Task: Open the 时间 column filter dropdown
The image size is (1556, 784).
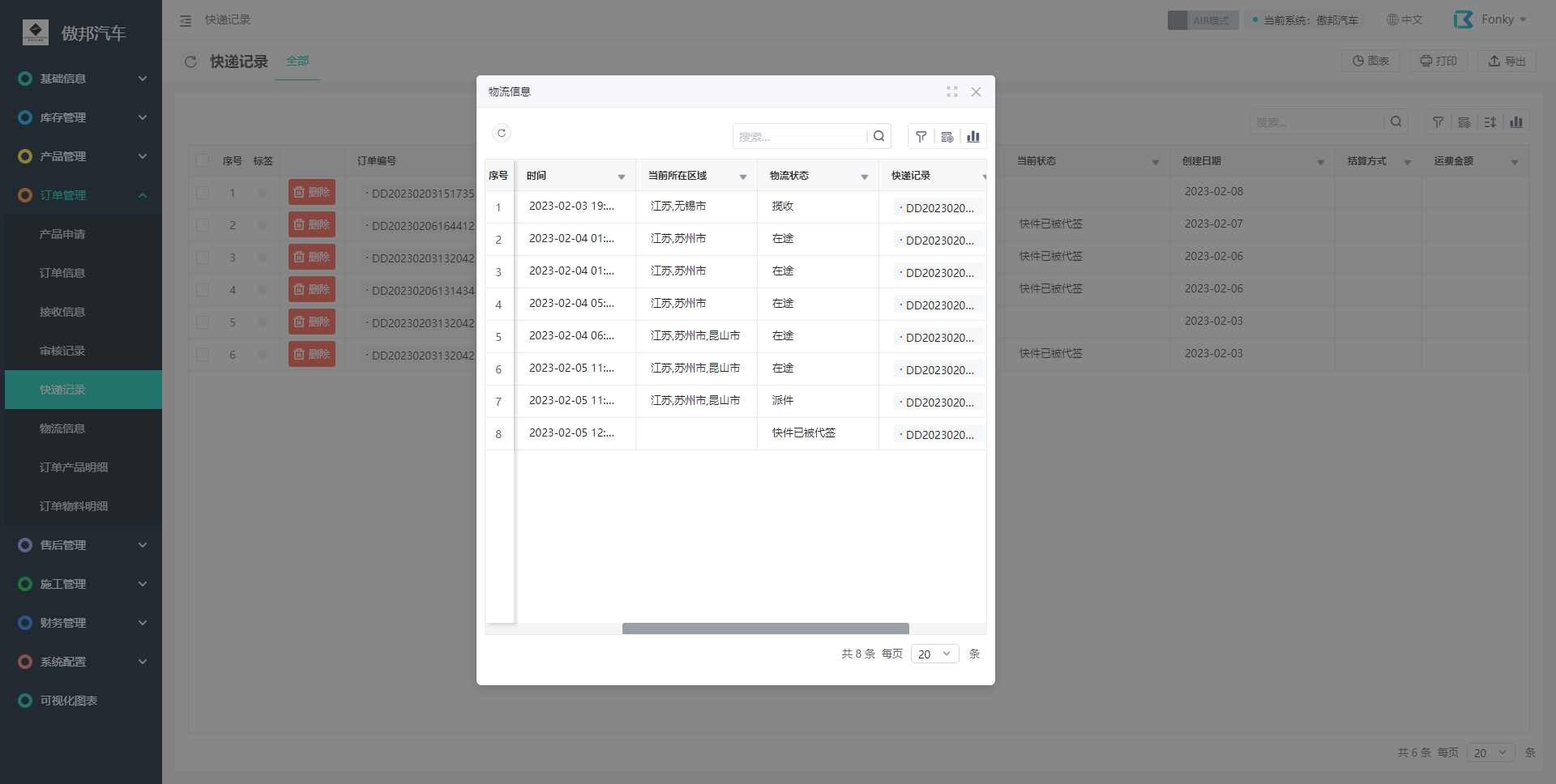Action: pos(622,177)
